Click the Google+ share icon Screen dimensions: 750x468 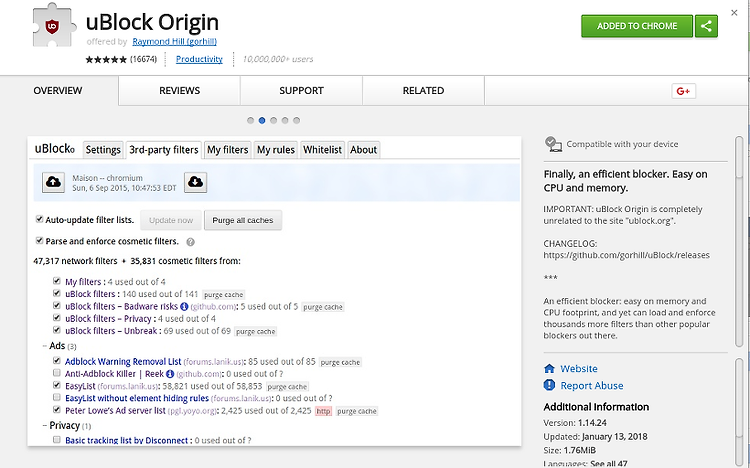pyautogui.click(x=683, y=91)
